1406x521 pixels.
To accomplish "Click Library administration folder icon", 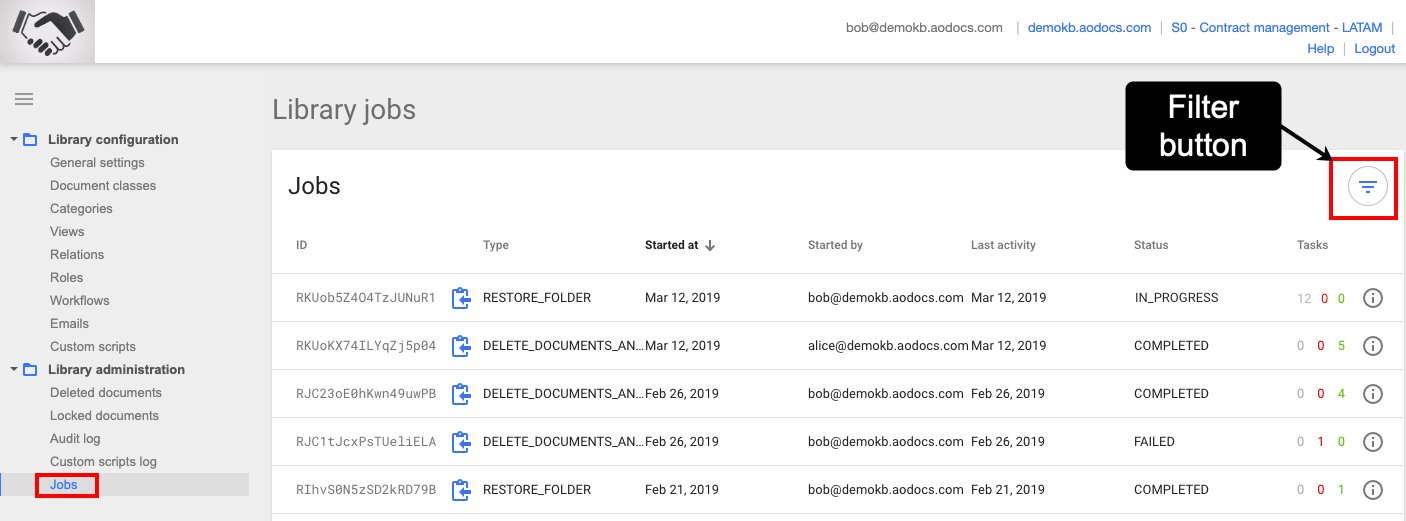I will (30, 370).
